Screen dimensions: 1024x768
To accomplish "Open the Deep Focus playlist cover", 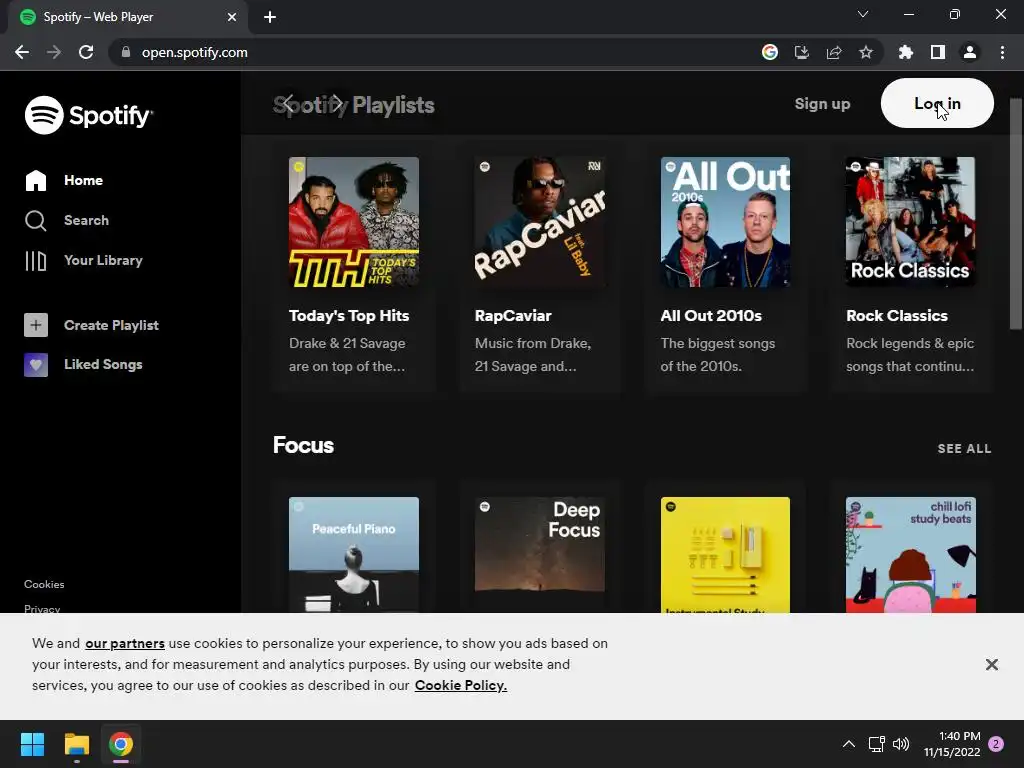I will click(x=539, y=555).
